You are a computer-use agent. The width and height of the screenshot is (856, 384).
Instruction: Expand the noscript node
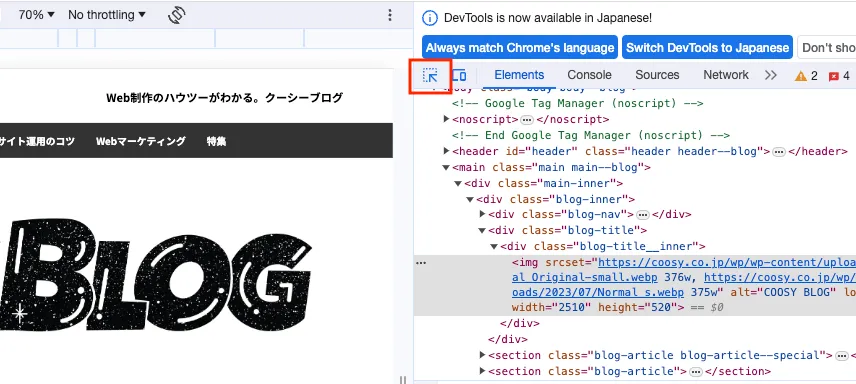tap(447, 119)
